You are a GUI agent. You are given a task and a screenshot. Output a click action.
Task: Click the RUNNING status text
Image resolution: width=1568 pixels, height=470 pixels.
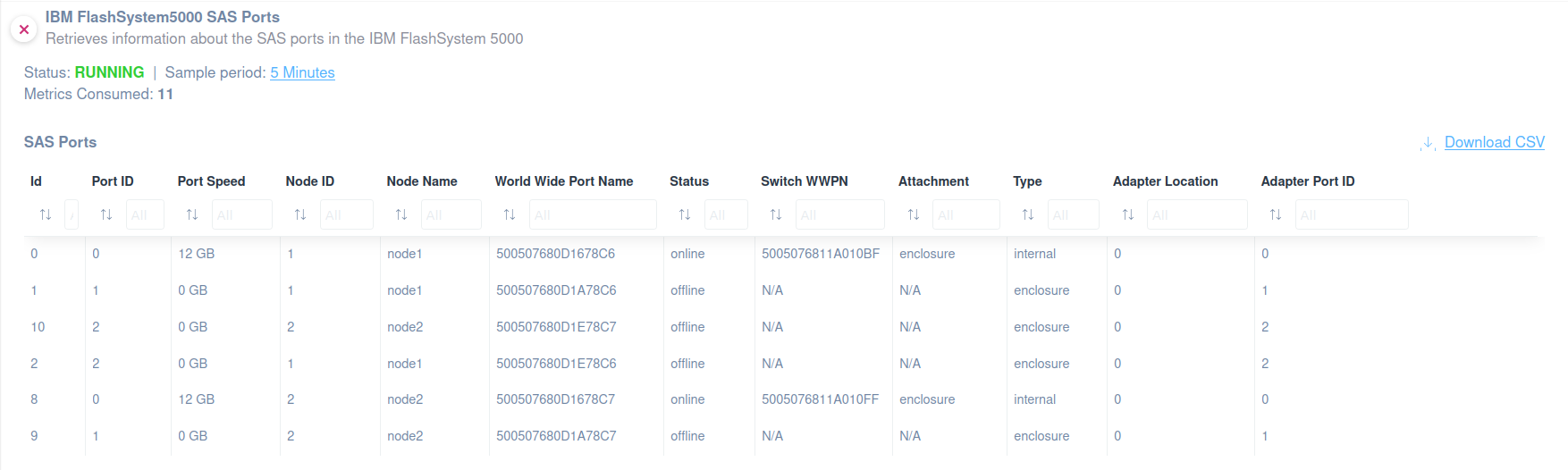pyautogui.click(x=109, y=72)
